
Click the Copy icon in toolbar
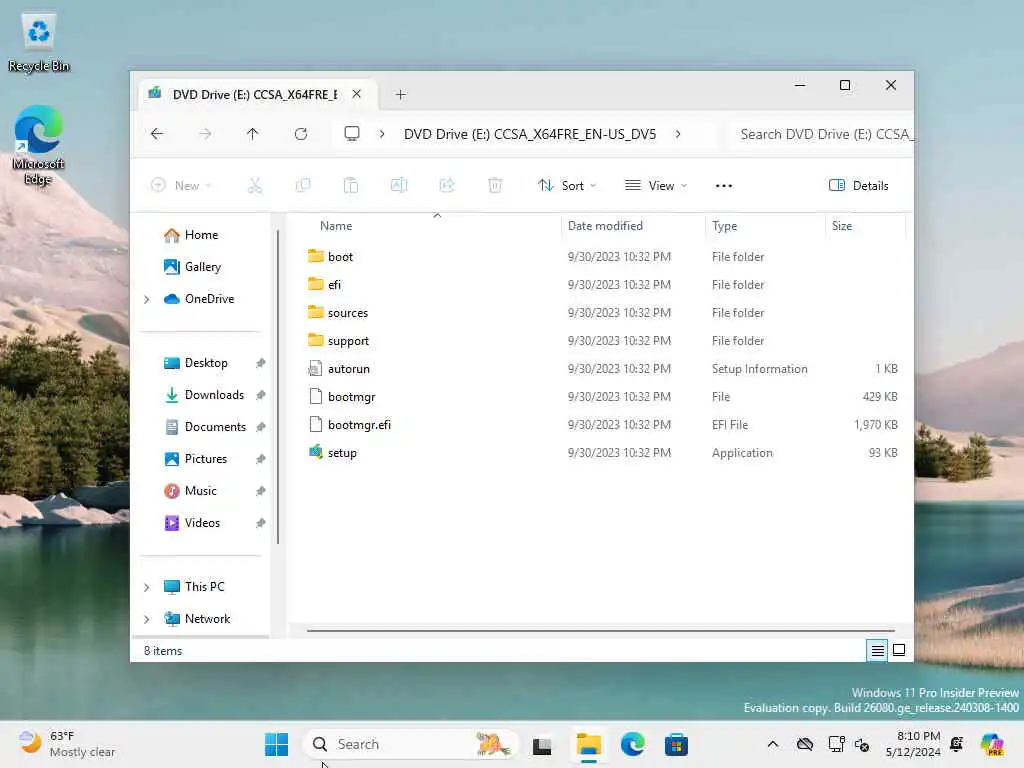click(x=303, y=186)
